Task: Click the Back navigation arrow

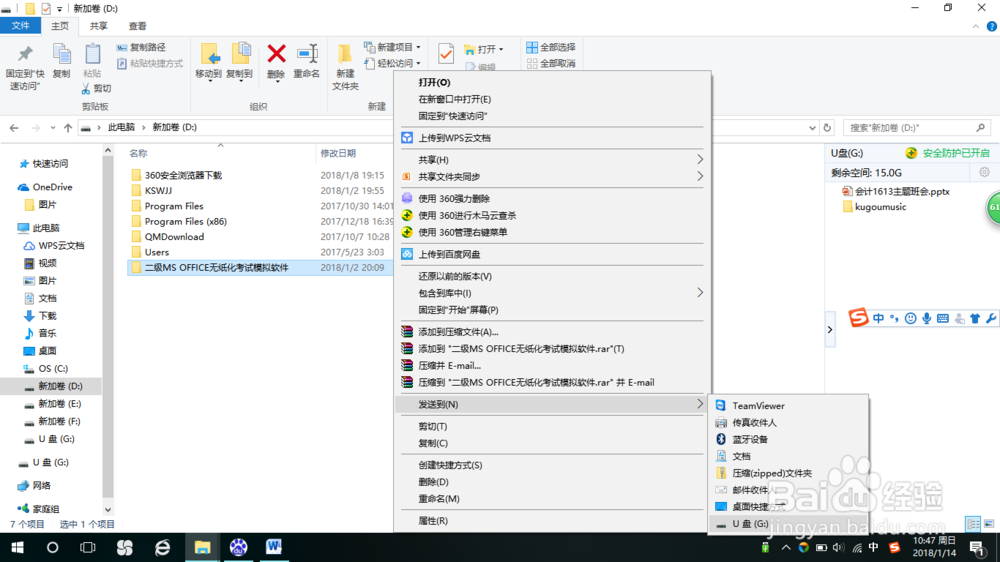Action: coord(14,128)
